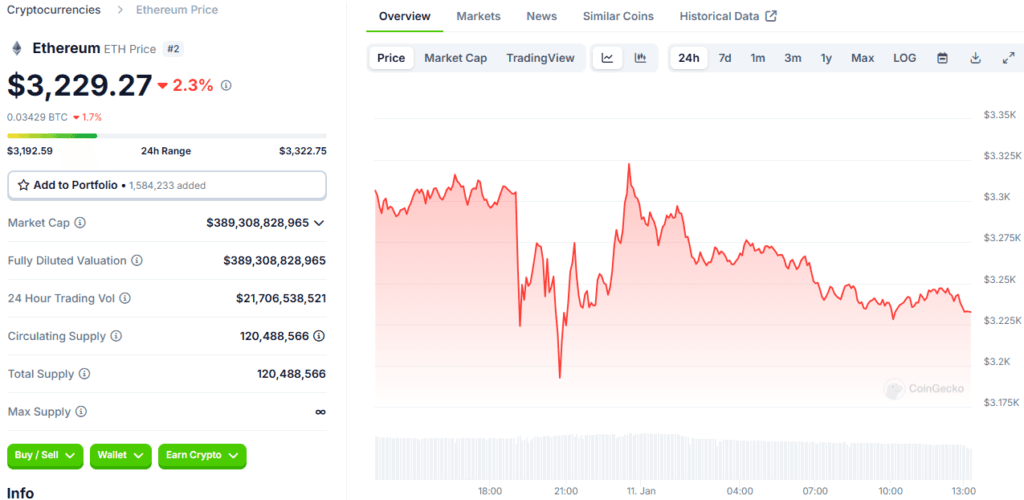The width and height of the screenshot is (1024, 500).
Task: Select the Max time range
Action: tap(863, 58)
